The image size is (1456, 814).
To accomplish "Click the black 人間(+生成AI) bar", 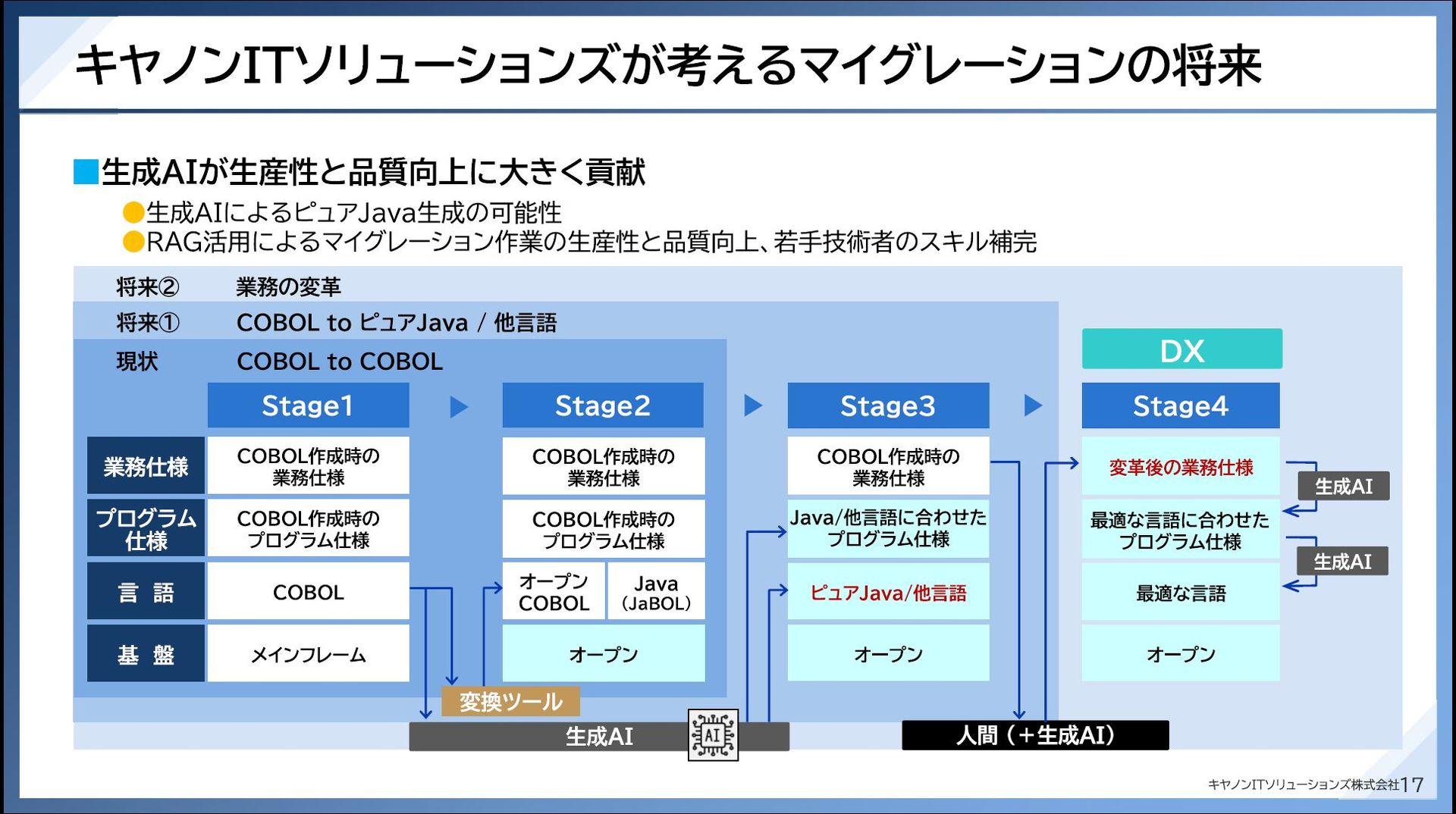I will (x=1035, y=735).
